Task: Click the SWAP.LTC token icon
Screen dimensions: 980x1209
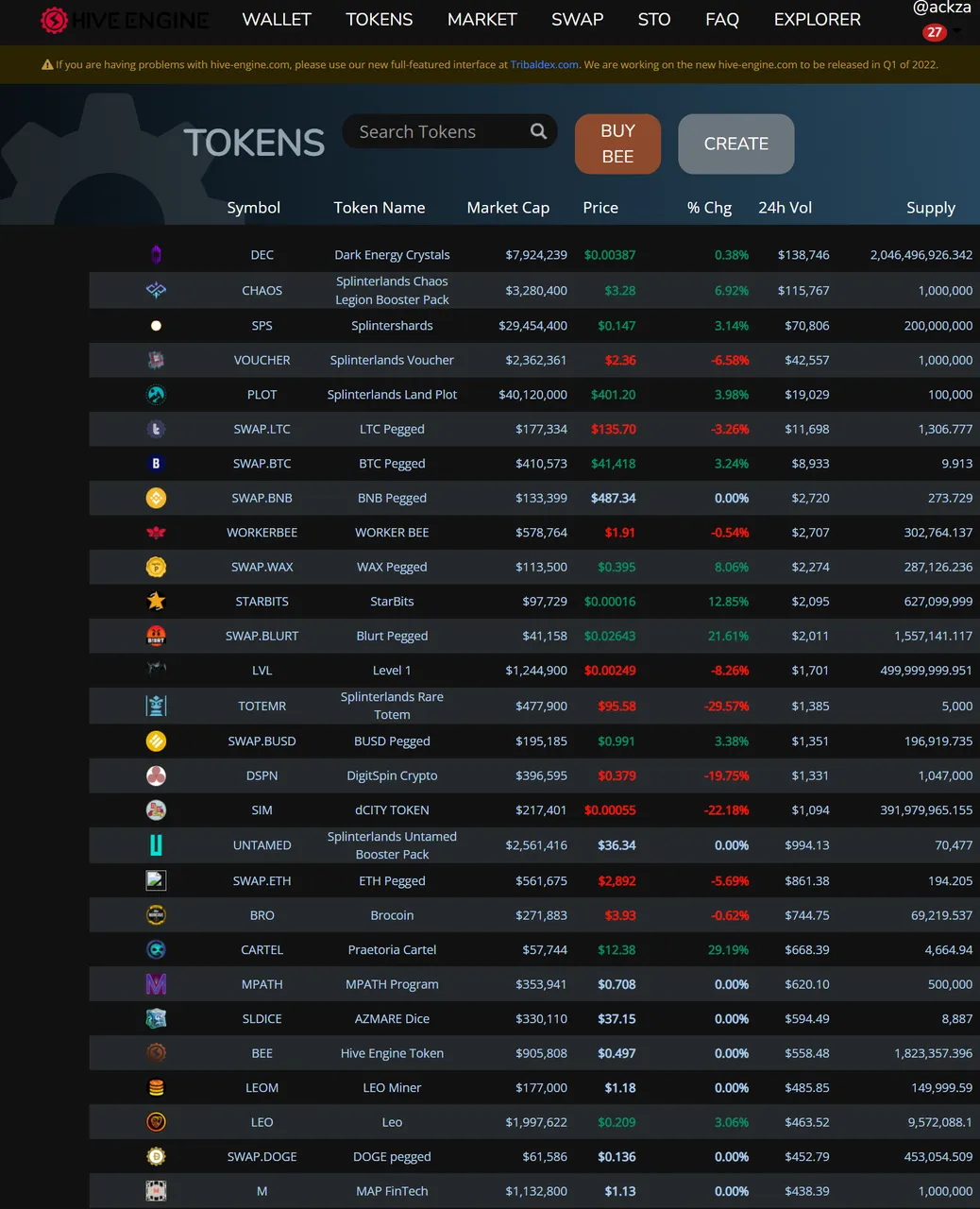Action: (x=156, y=429)
